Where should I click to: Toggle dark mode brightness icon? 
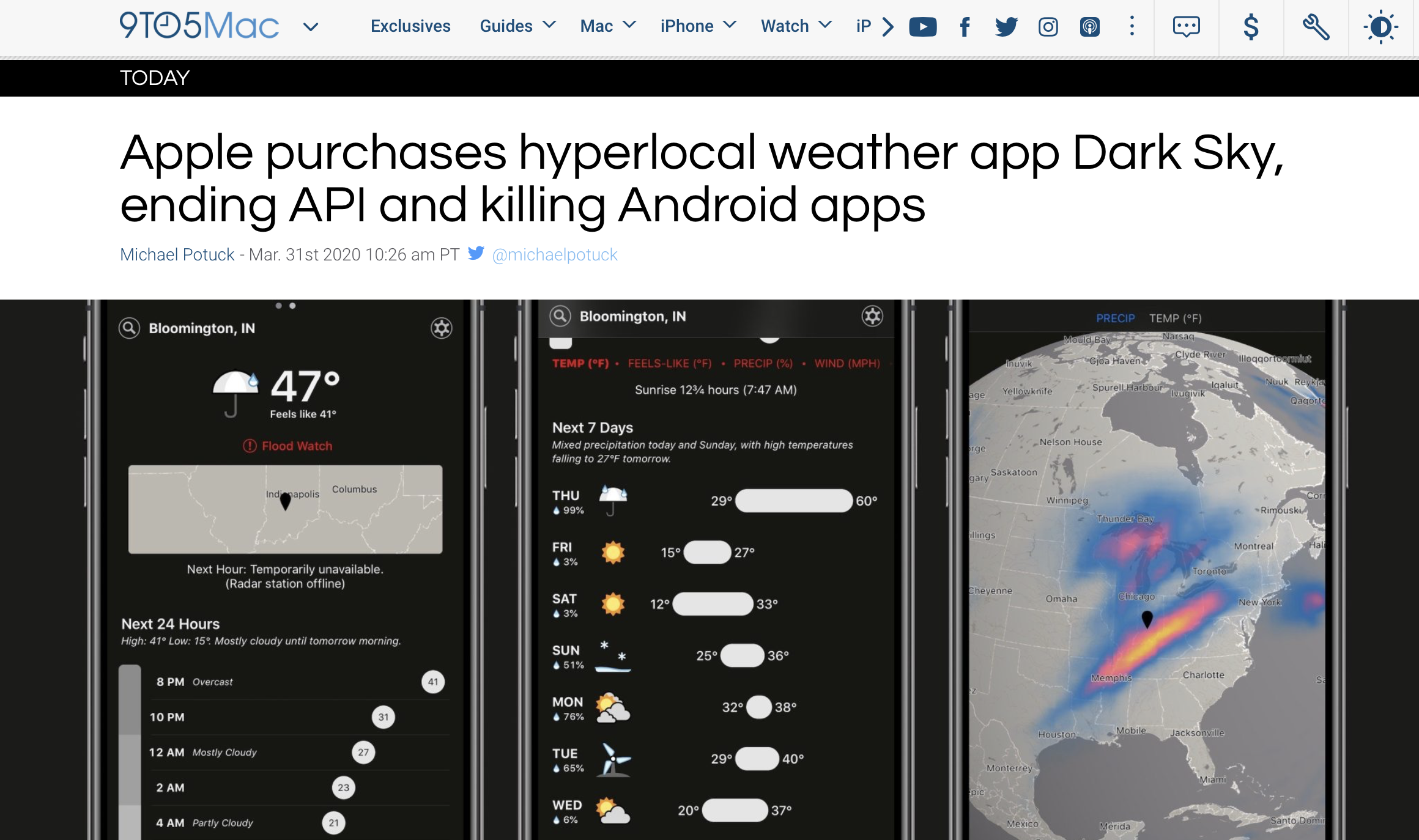pyautogui.click(x=1380, y=27)
